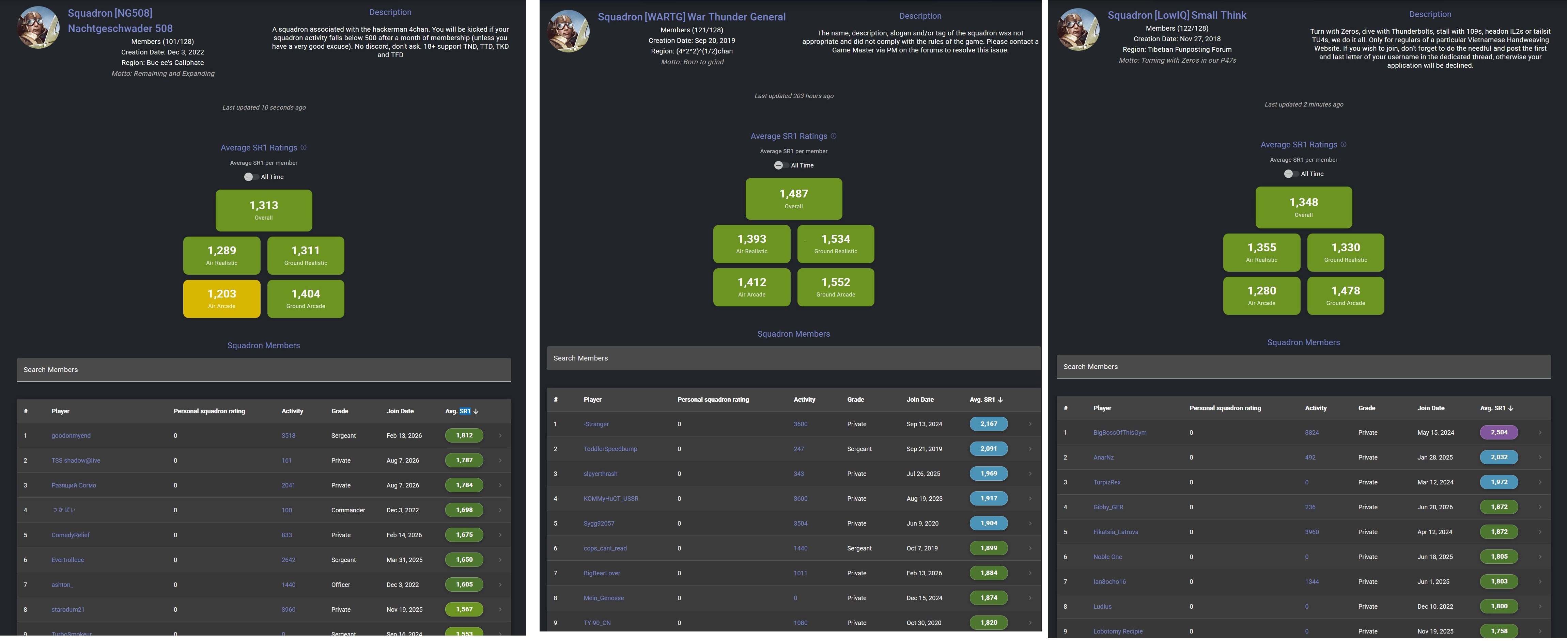Viewport: 1568px width, 641px height.
Task: Click Search Members field in LowIQ panel
Action: [1303, 367]
